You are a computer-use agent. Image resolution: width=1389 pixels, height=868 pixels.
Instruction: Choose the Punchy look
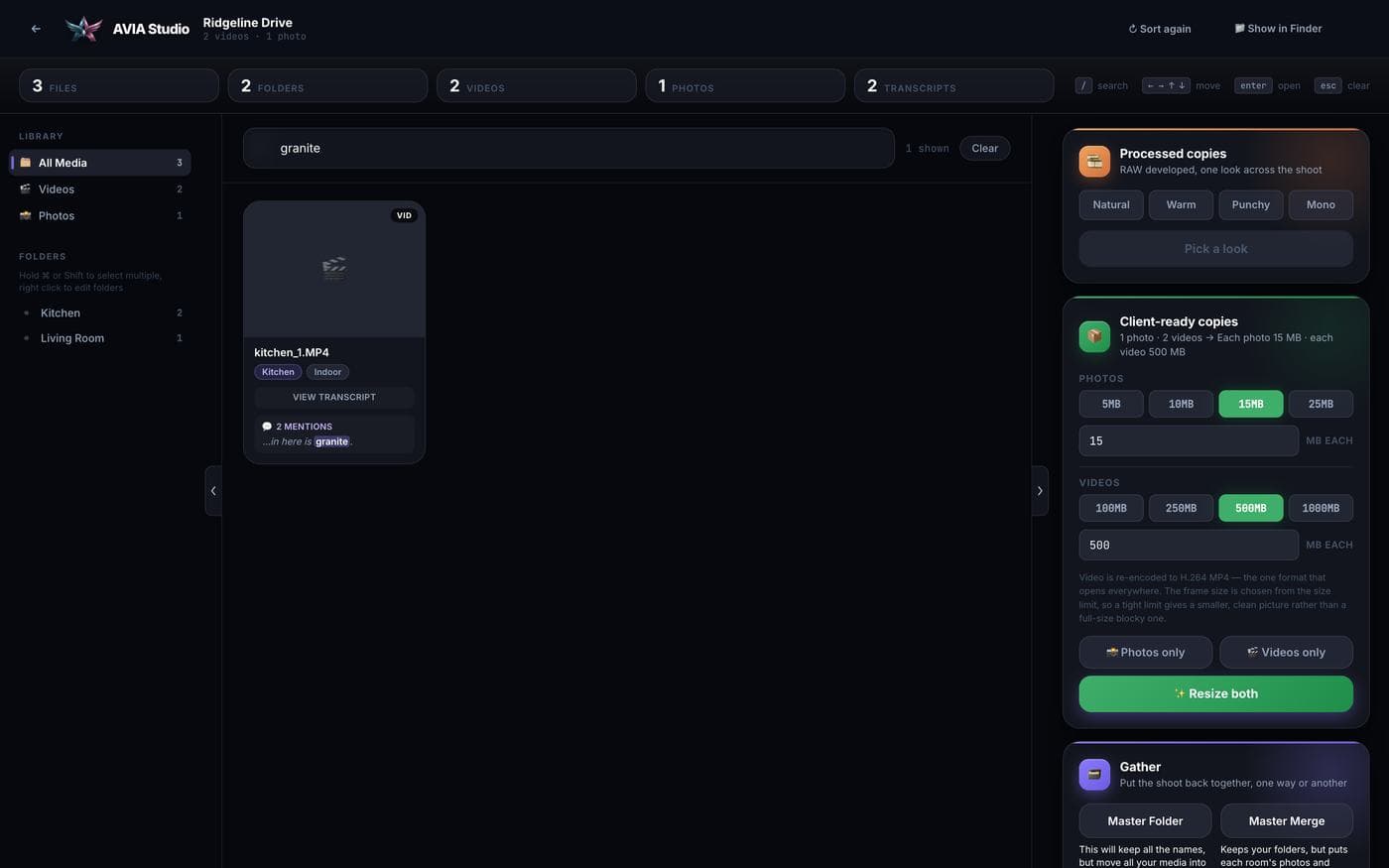[x=1251, y=204]
